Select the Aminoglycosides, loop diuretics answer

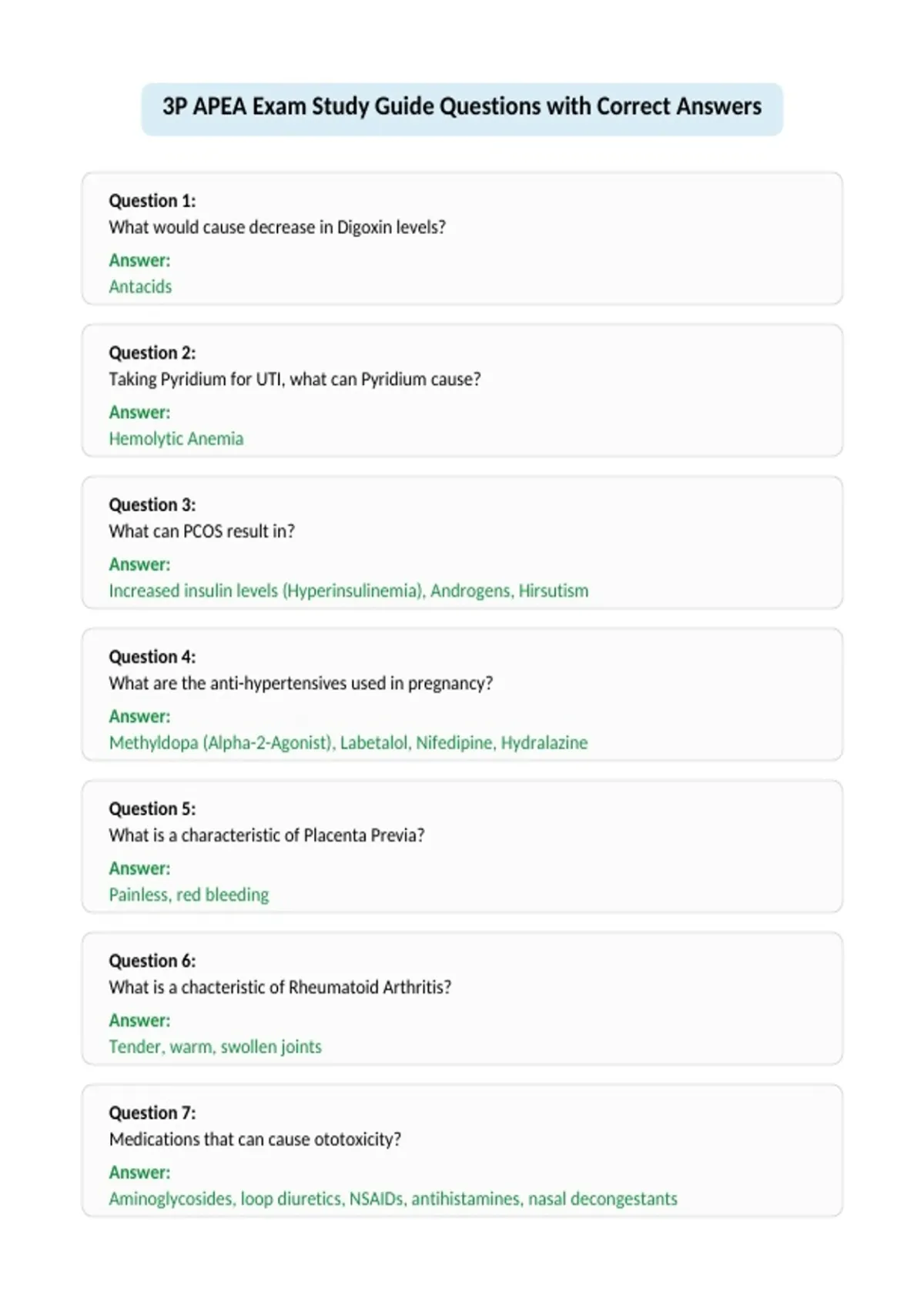tap(393, 1199)
